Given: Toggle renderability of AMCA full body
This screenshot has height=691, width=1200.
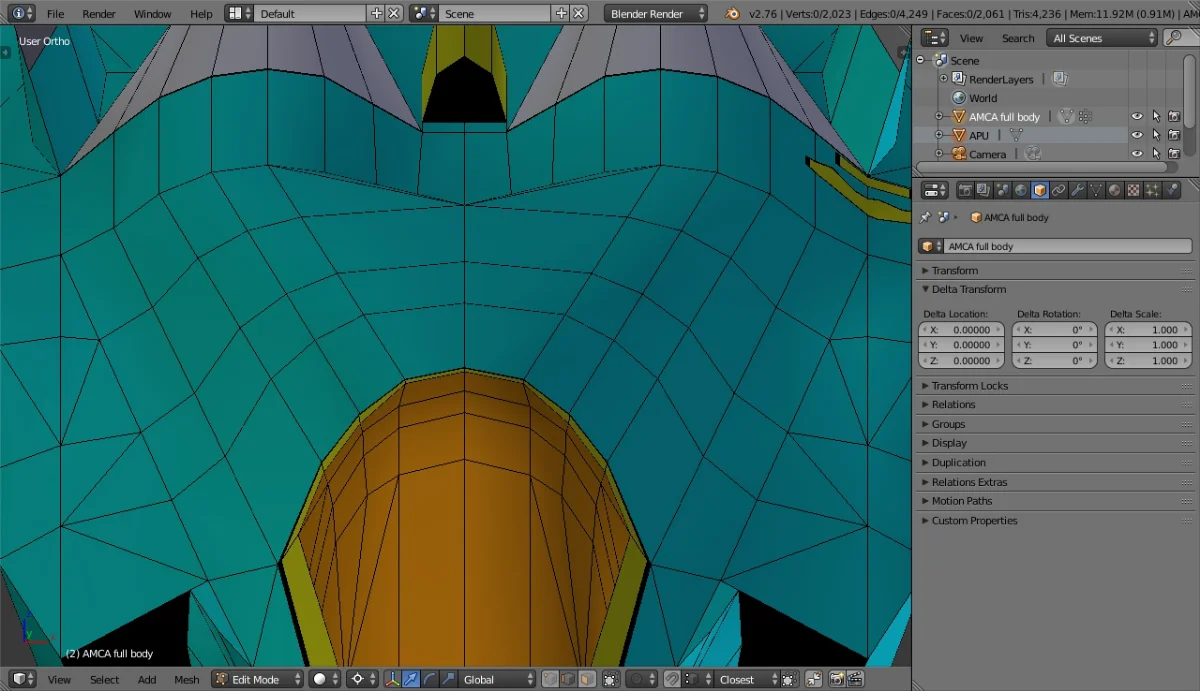Looking at the screenshot, I should pyautogui.click(x=1174, y=117).
